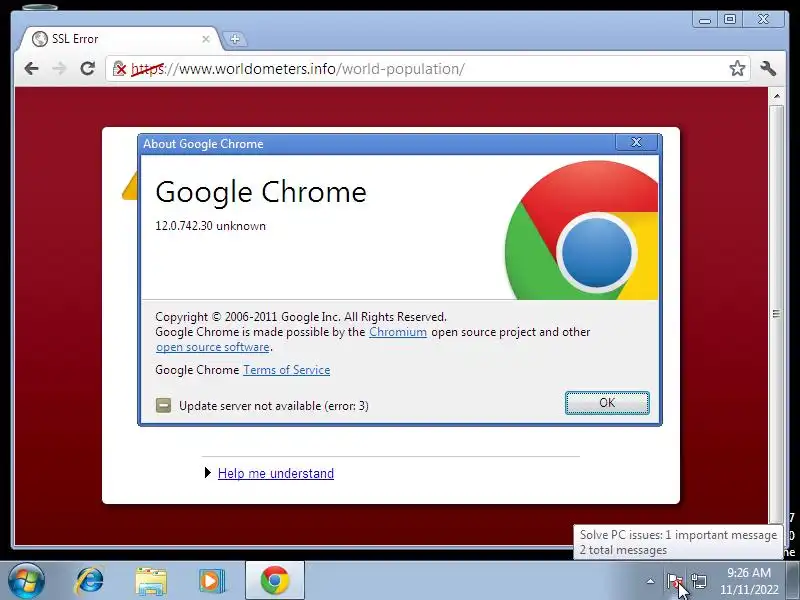Click the browser forward arrow
The width and height of the screenshot is (800, 600).
coord(60,68)
